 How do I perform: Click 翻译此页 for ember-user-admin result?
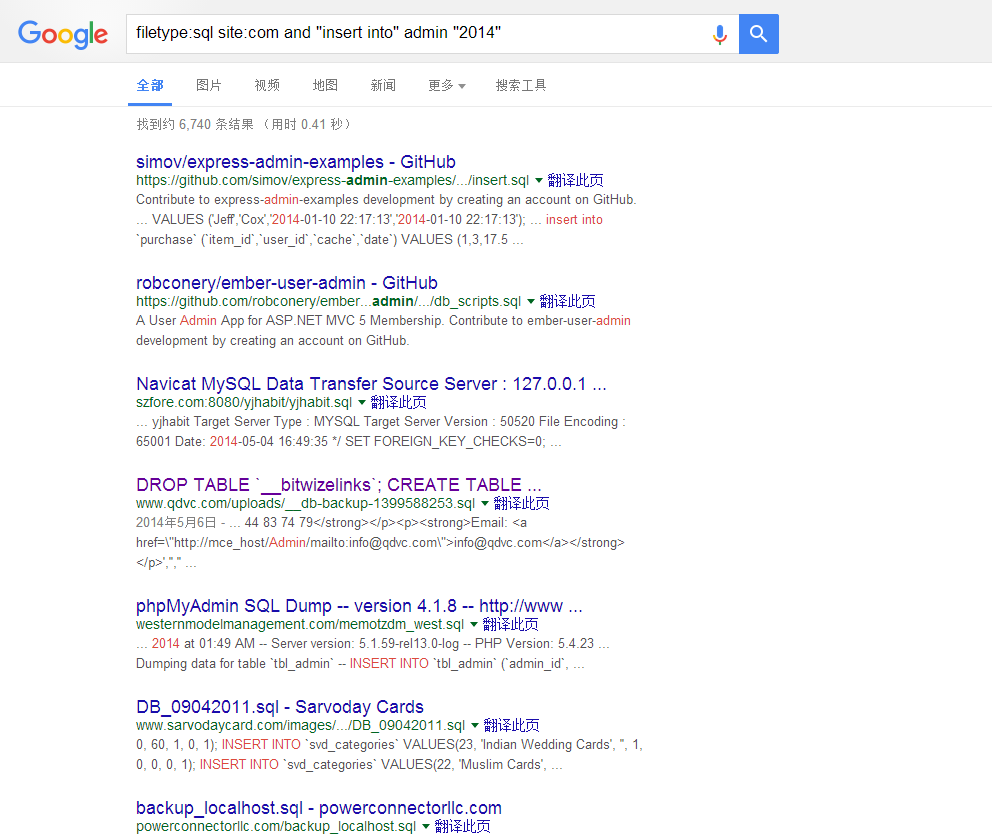coord(567,301)
